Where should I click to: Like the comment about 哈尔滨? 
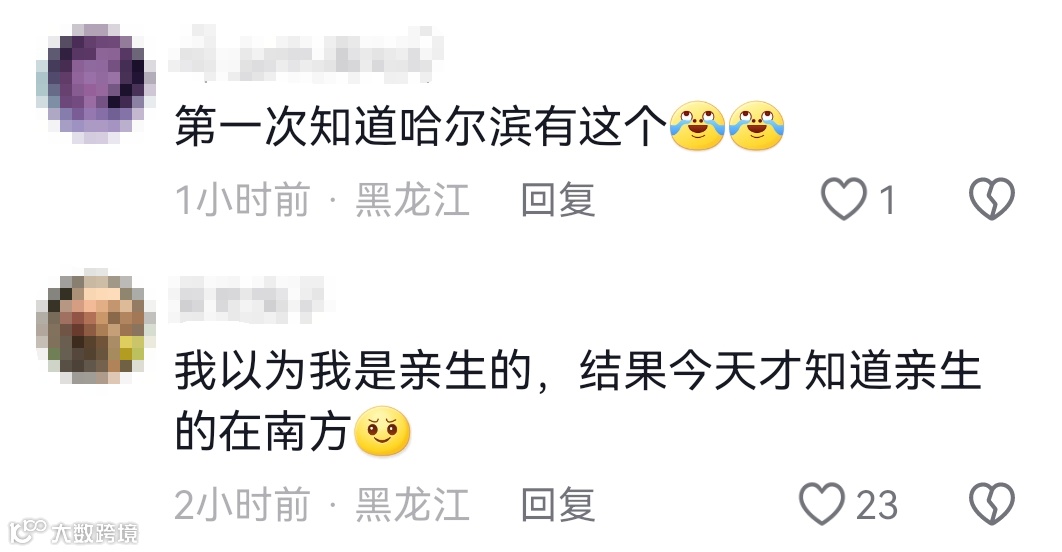843,199
